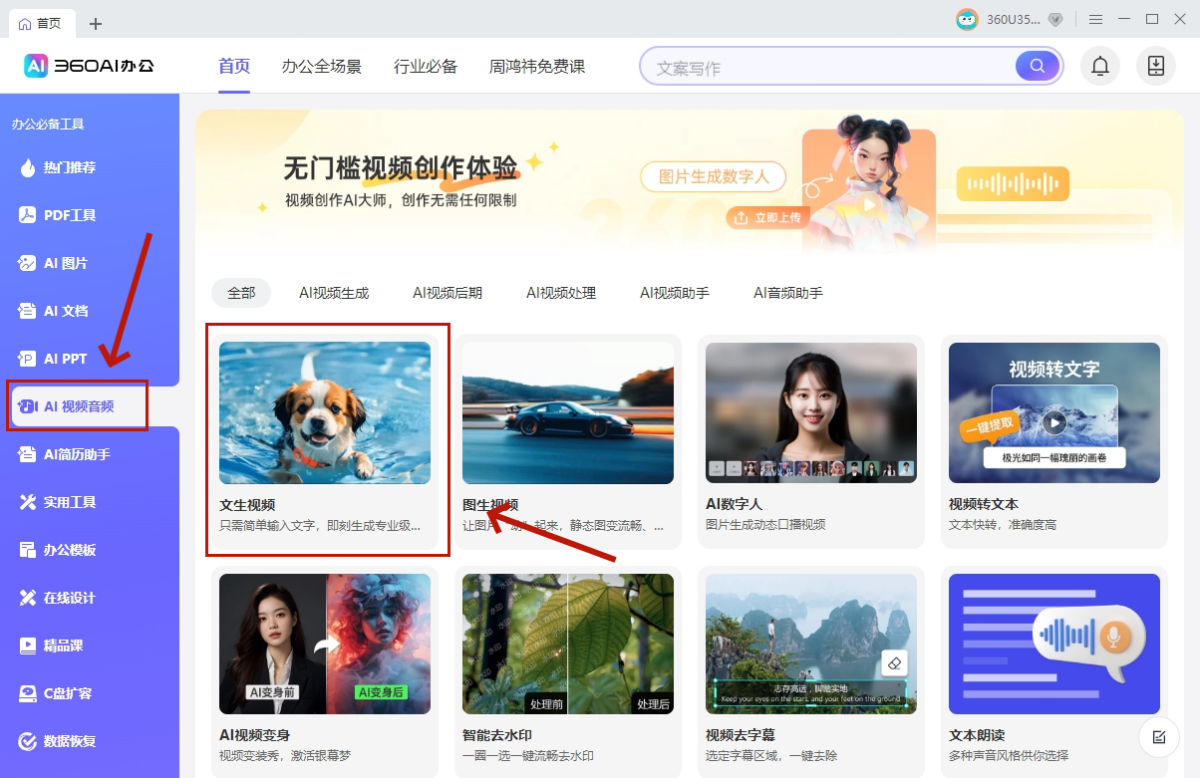
Task: Click the floating feedback edit icon
Action: (1158, 738)
